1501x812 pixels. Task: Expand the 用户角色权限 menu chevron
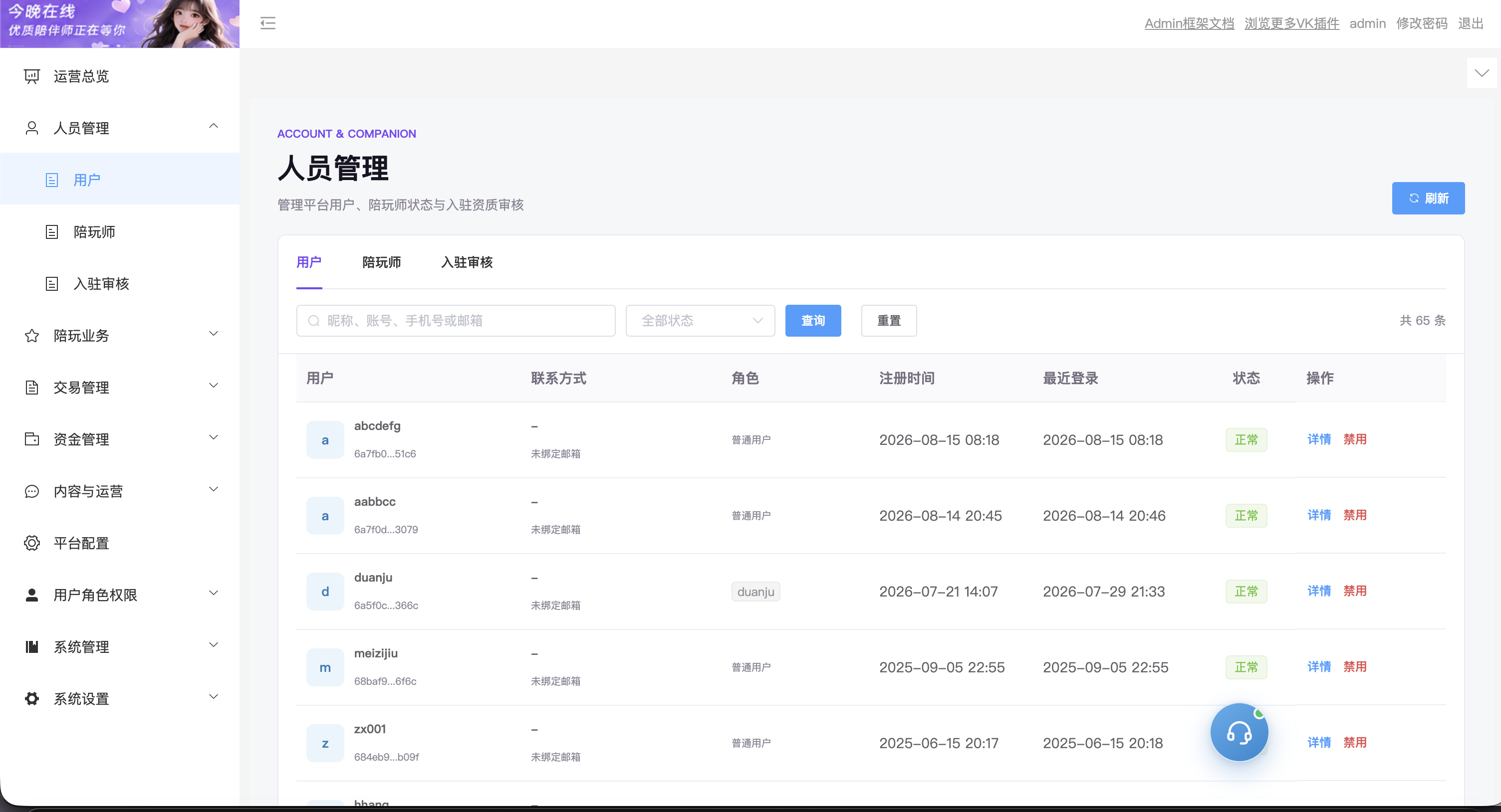[x=214, y=593]
